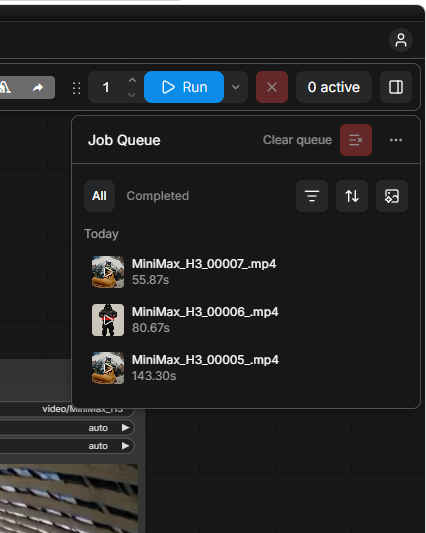426x533 pixels.
Task: Grab the dotted drag handle beside batch count
Action: (76, 88)
